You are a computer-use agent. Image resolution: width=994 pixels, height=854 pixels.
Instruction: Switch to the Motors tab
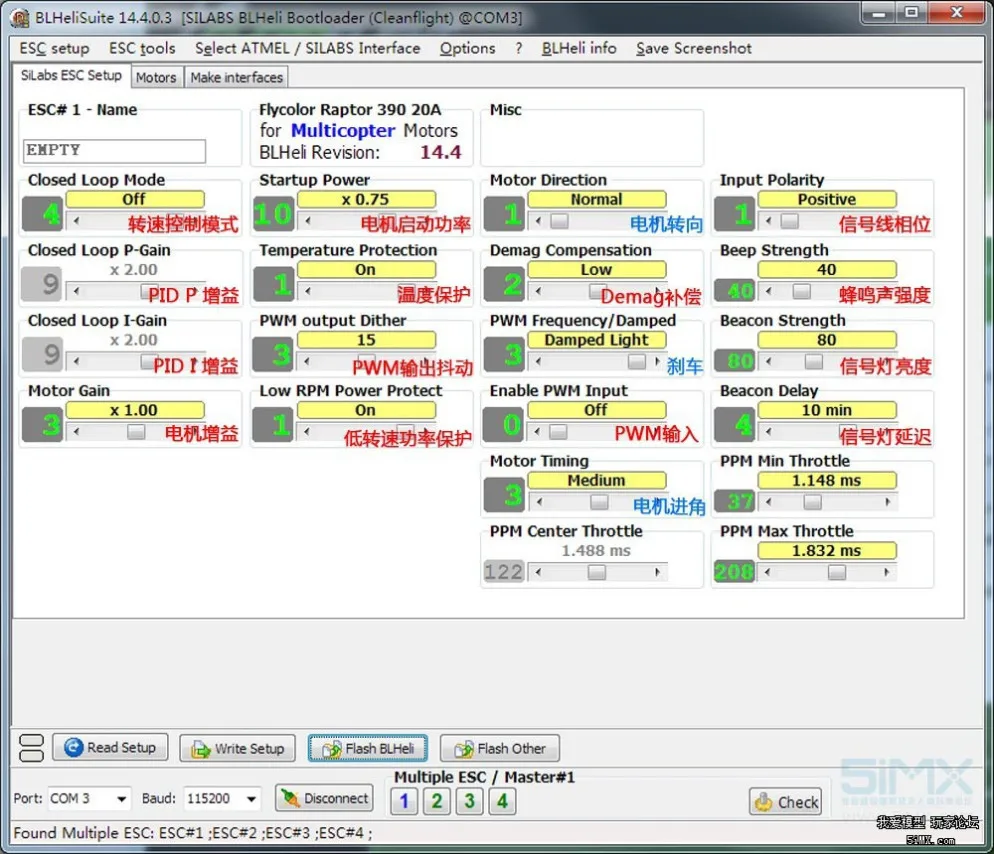156,77
